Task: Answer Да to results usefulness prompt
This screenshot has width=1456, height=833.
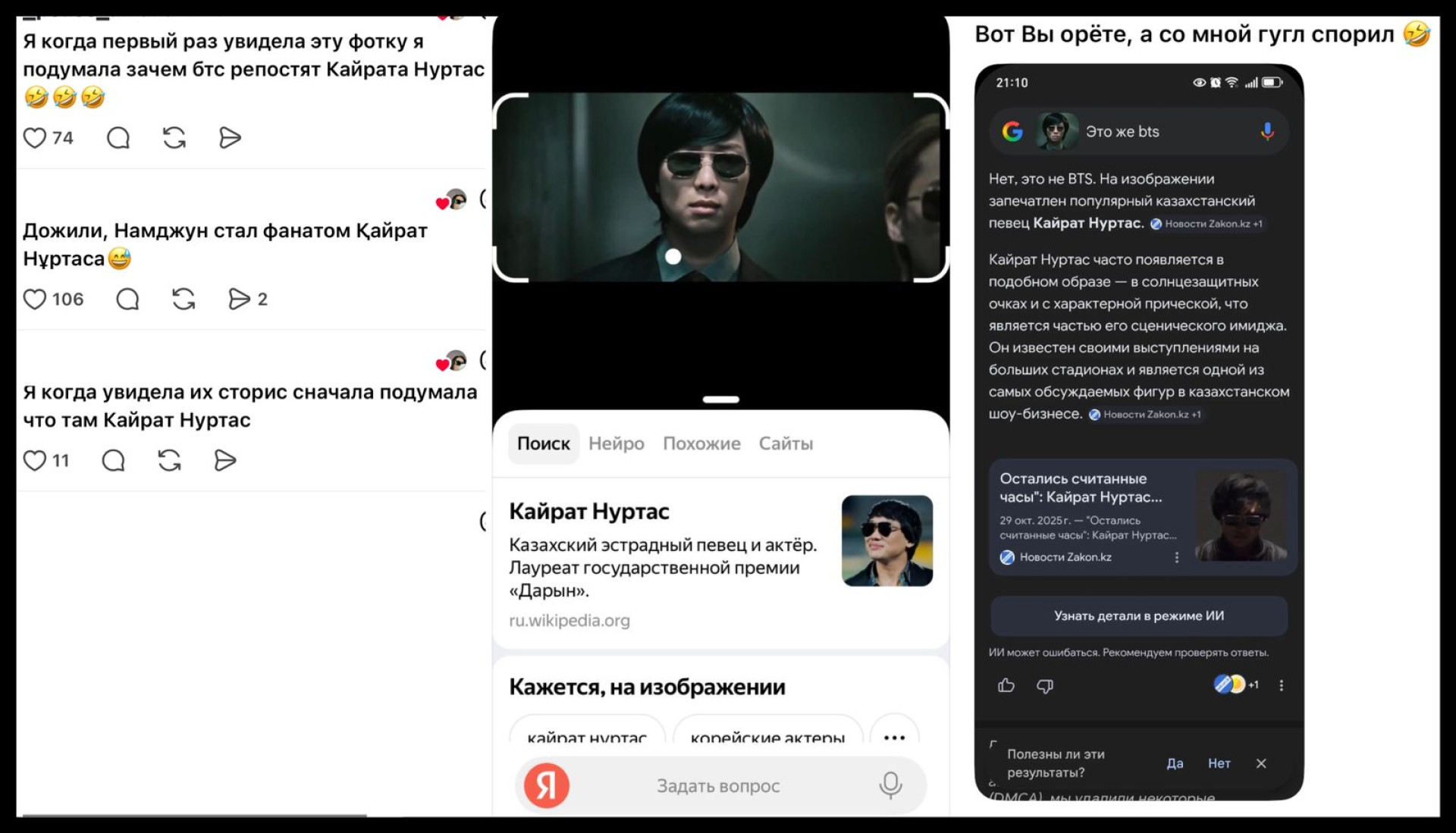Action: pos(1175,764)
